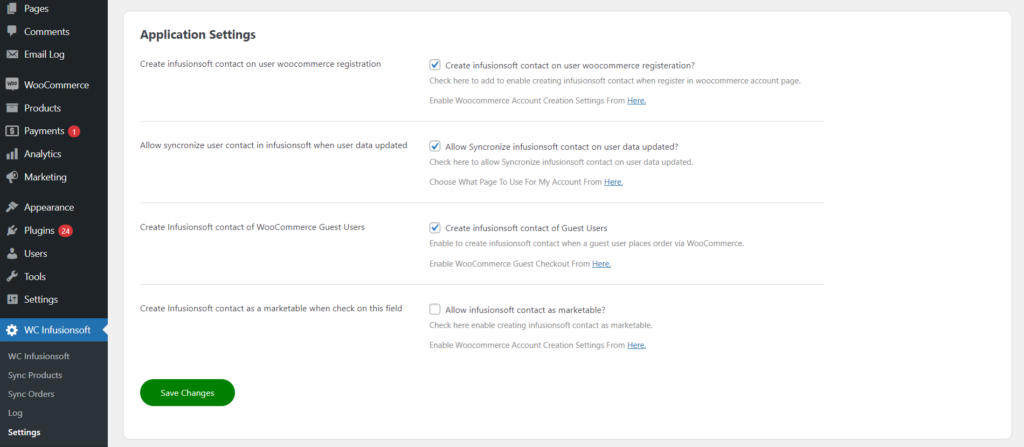The width and height of the screenshot is (1024, 447).
Task: Click the Tools wrench icon
Action: (x=12, y=276)
